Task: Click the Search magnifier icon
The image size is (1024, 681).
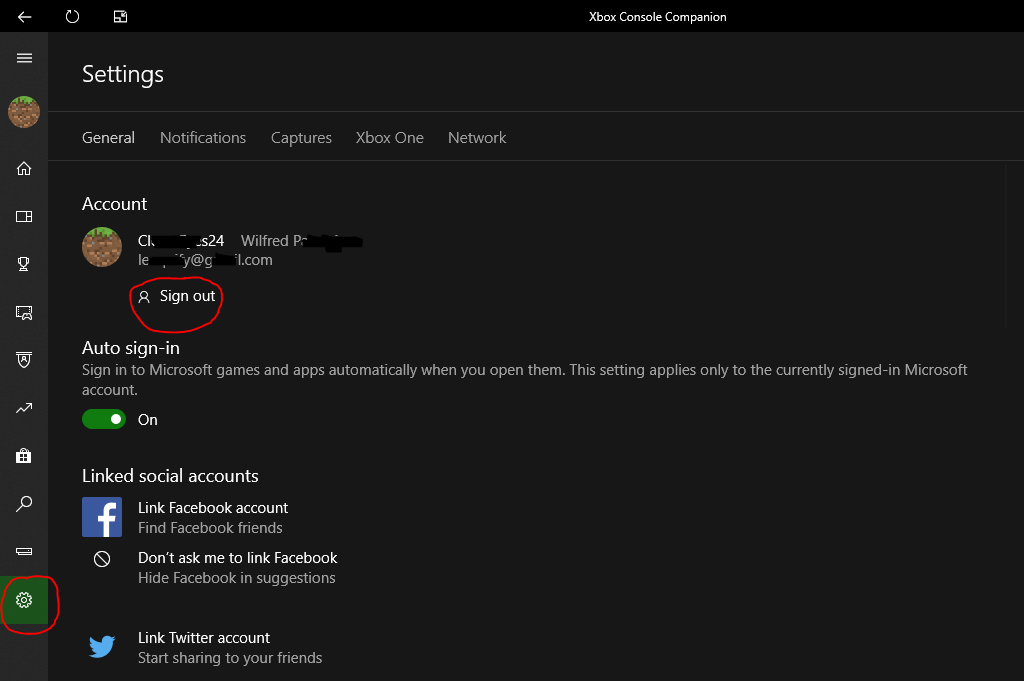Action: click(24, 503)
